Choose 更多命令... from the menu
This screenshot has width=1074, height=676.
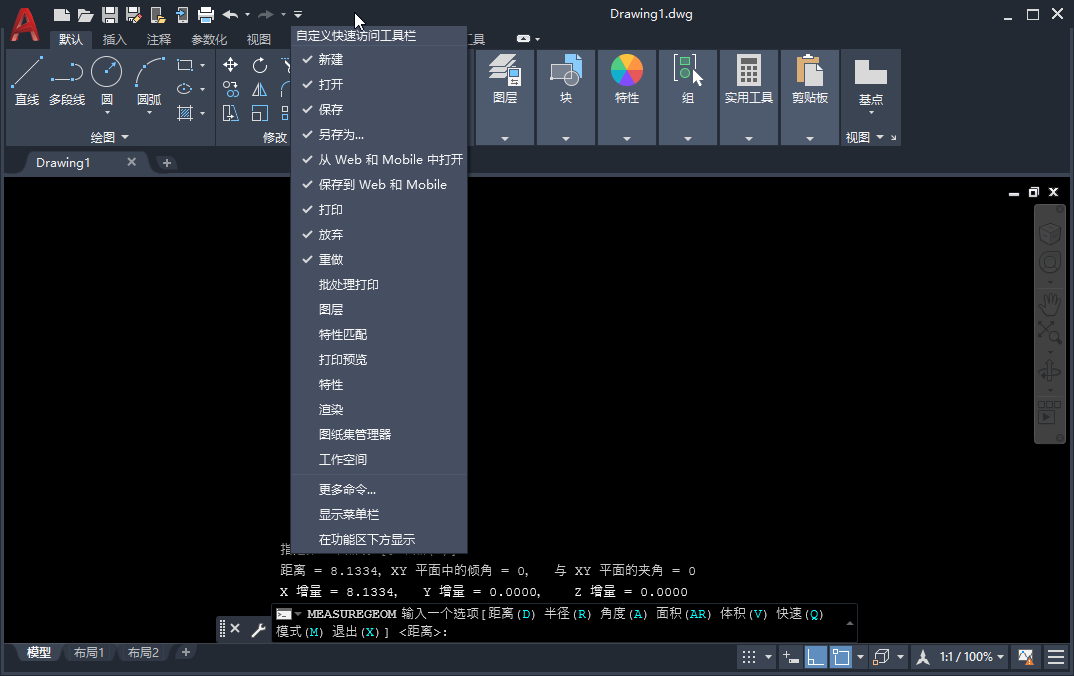pos(347,489)
